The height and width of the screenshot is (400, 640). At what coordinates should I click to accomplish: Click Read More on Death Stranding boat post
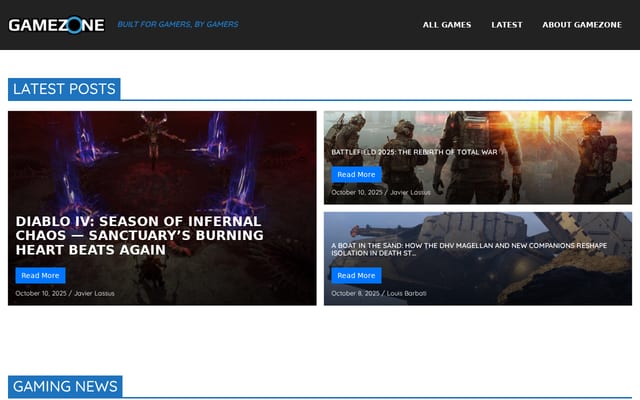click(356, 276)
